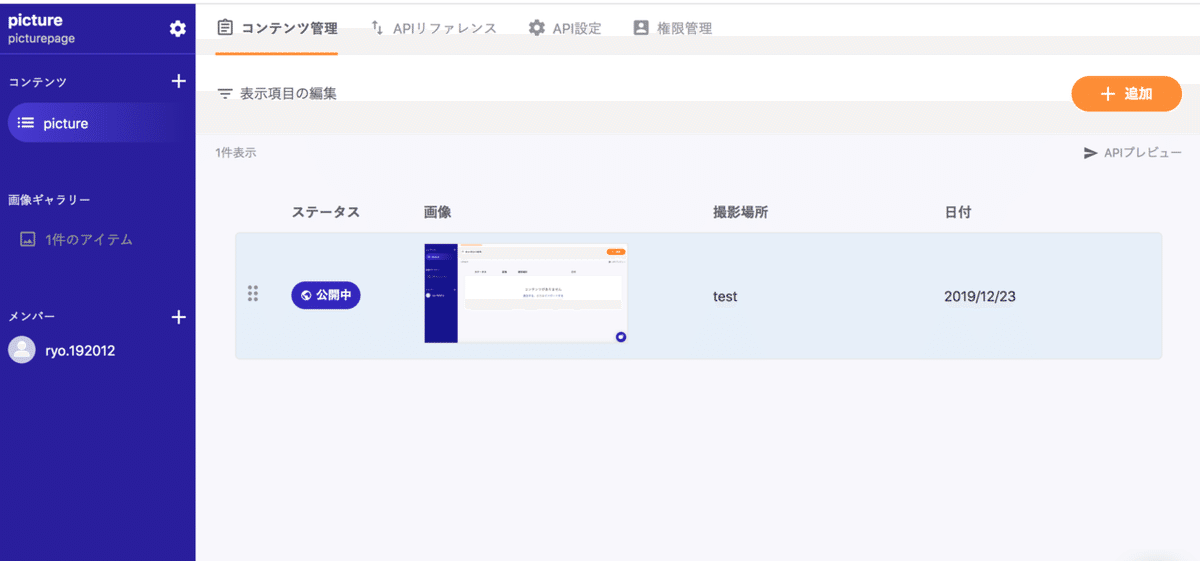This screenshot has width=1200, height=561.
Task: Click the filter icon for 表示項目の編集
Action: click(x=226, y=94)
